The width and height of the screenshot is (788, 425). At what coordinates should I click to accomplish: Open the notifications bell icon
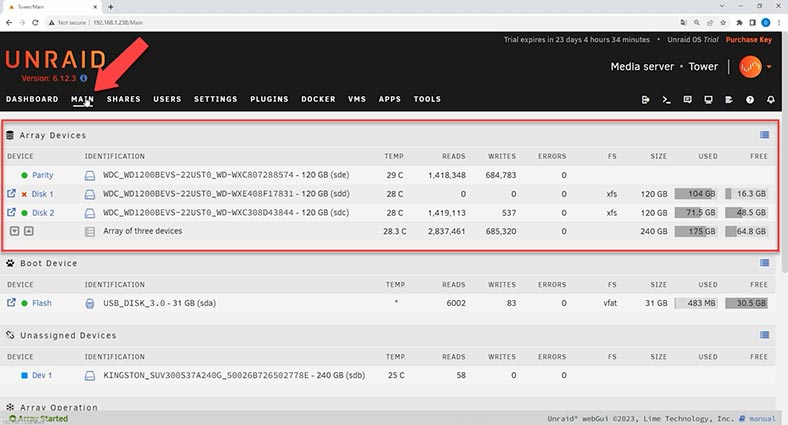coord(770,99)
